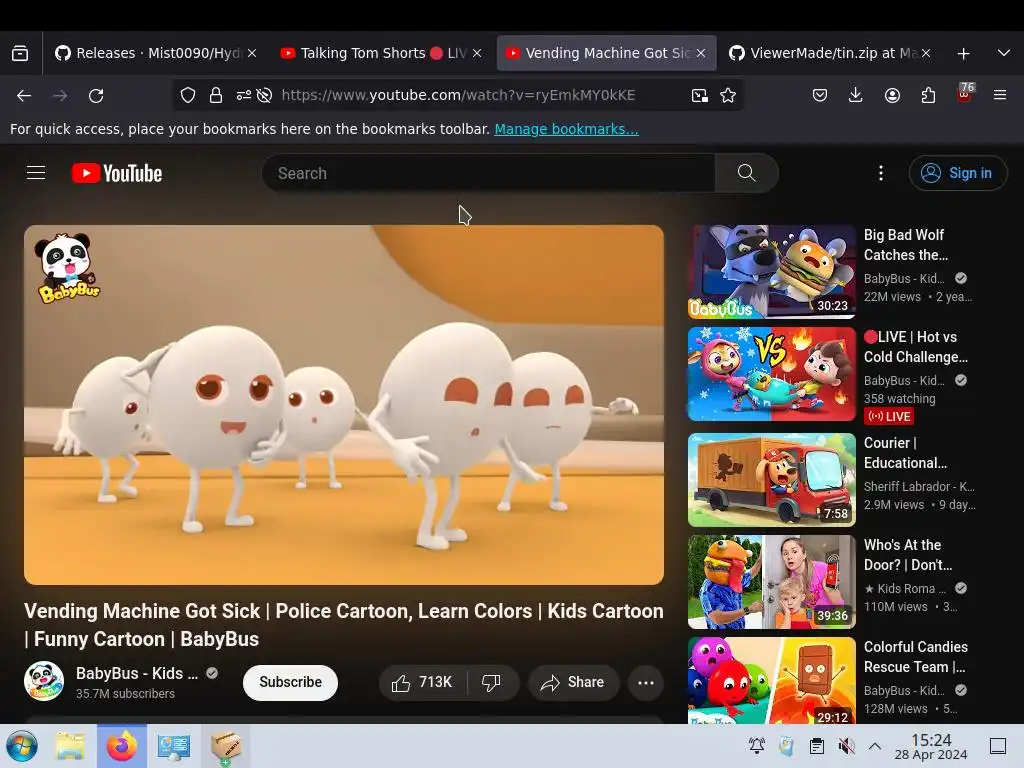This screenshot has height=768, width=1024.
Task: Subscribe to BabyBus channel
Action: coord(291,682)
